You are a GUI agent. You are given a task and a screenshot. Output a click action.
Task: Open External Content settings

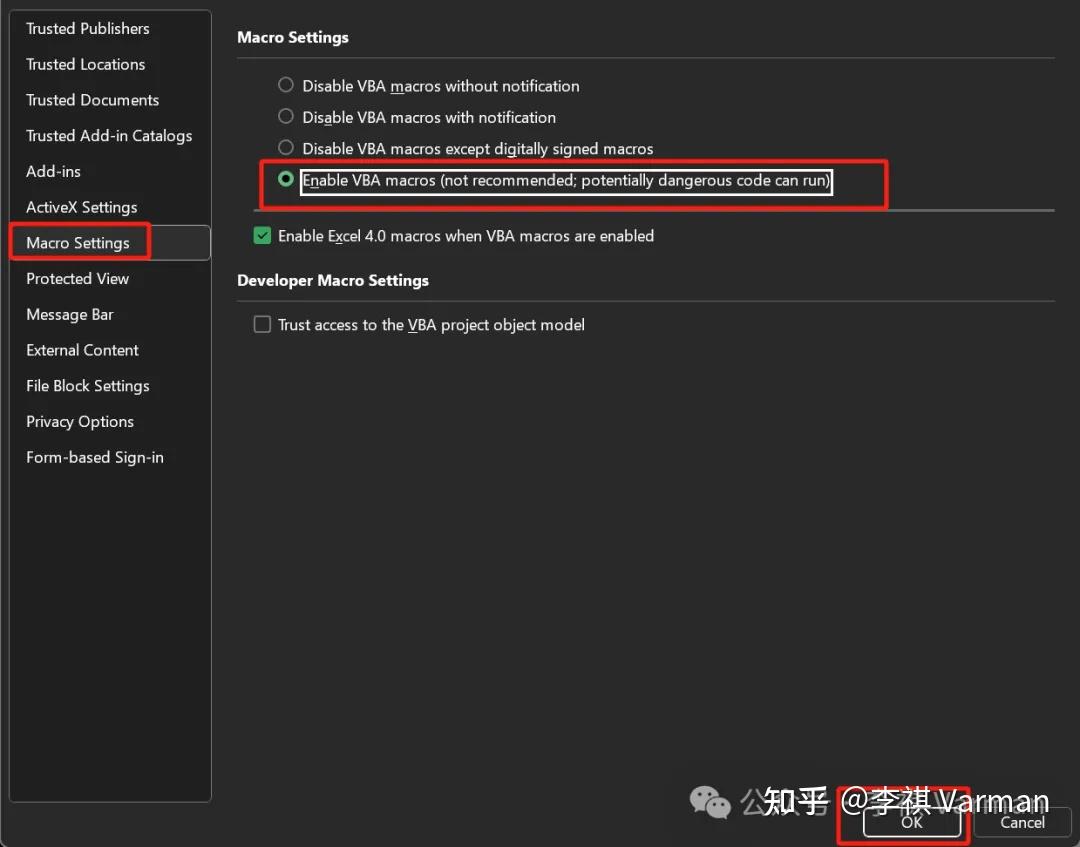click(82, 350)
